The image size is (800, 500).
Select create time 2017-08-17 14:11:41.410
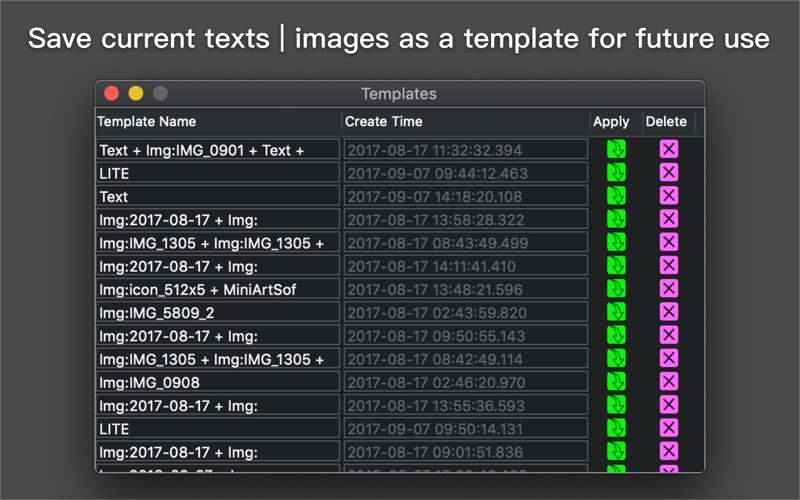pyautogui.click(x=466, y=266)
